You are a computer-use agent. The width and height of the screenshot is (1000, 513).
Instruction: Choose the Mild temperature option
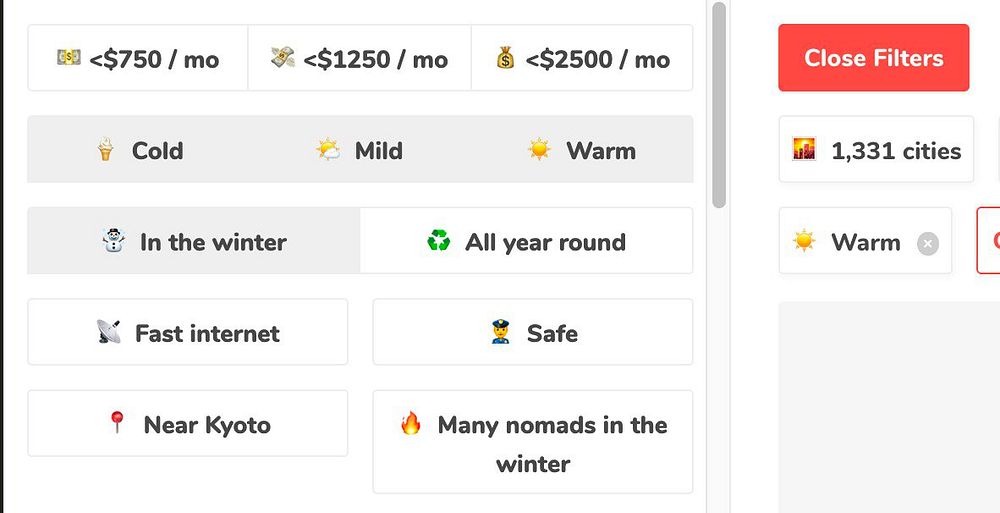click(359, 151)
